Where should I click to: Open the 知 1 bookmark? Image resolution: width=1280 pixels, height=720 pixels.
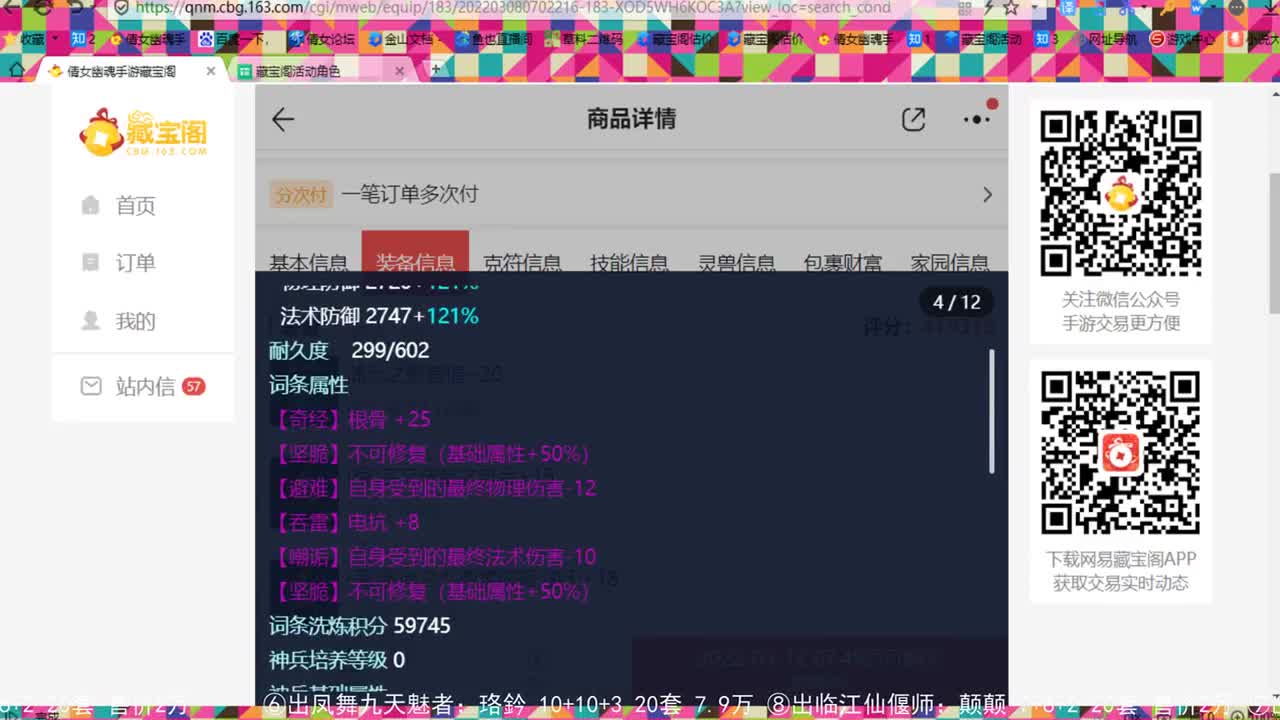[920, 39]
